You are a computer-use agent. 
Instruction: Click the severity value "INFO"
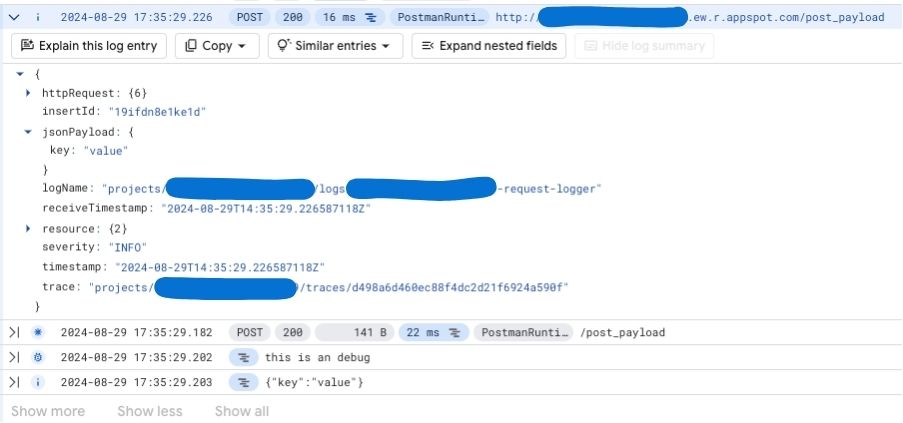tap(128, 247)
